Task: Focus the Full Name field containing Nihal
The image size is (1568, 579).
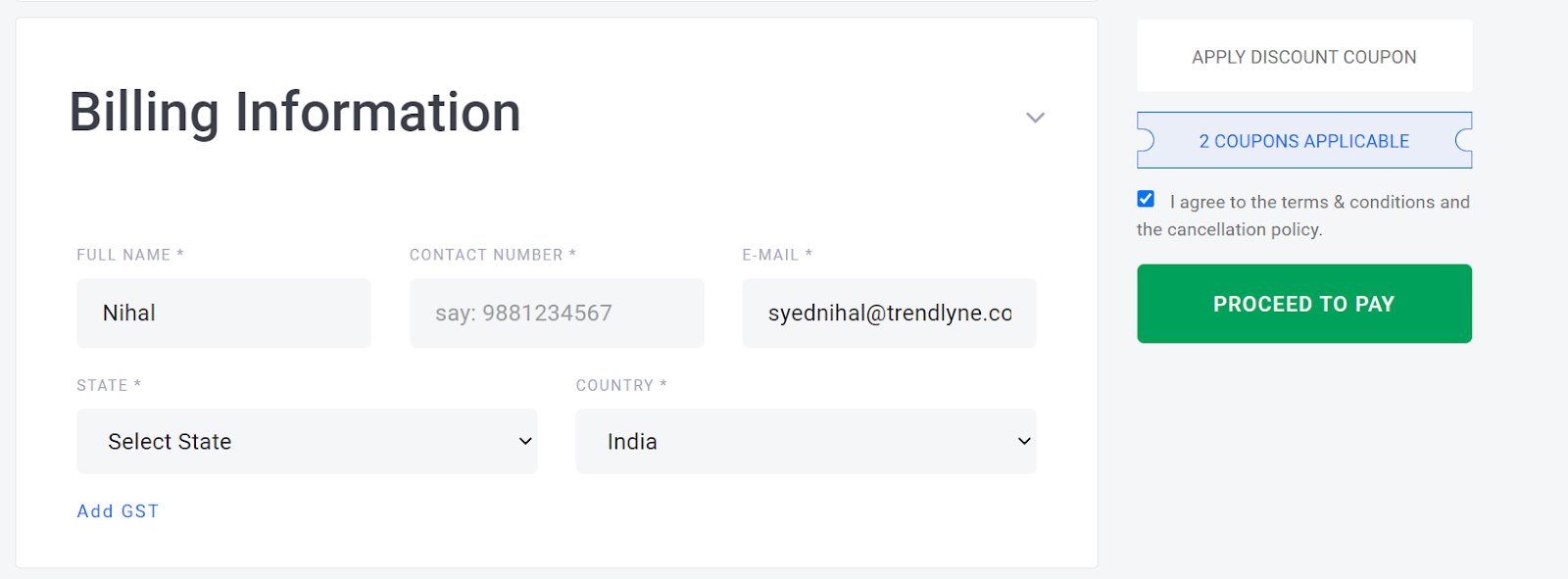Action: (x=223, y=314)
